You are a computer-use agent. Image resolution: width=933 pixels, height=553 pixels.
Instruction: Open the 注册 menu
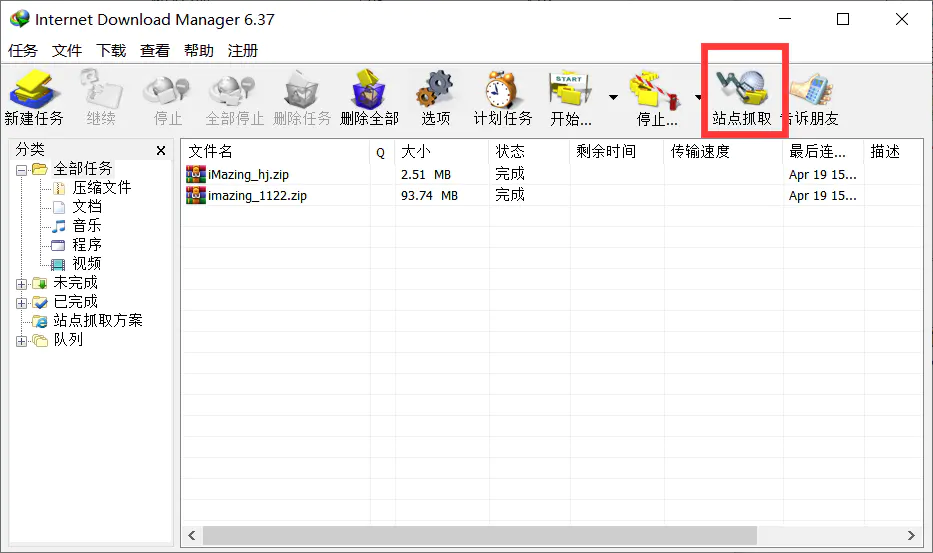point(243,51)
